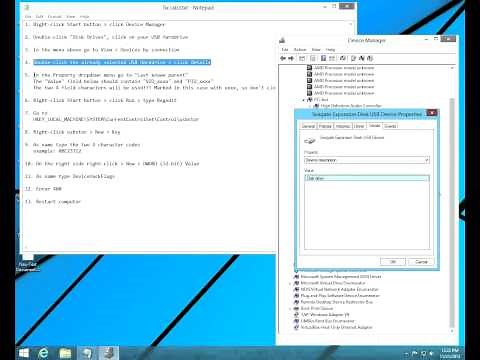480x360 pixels.
Task: Open File Explorer from the taskbar
Action: [x=65, y=353]
